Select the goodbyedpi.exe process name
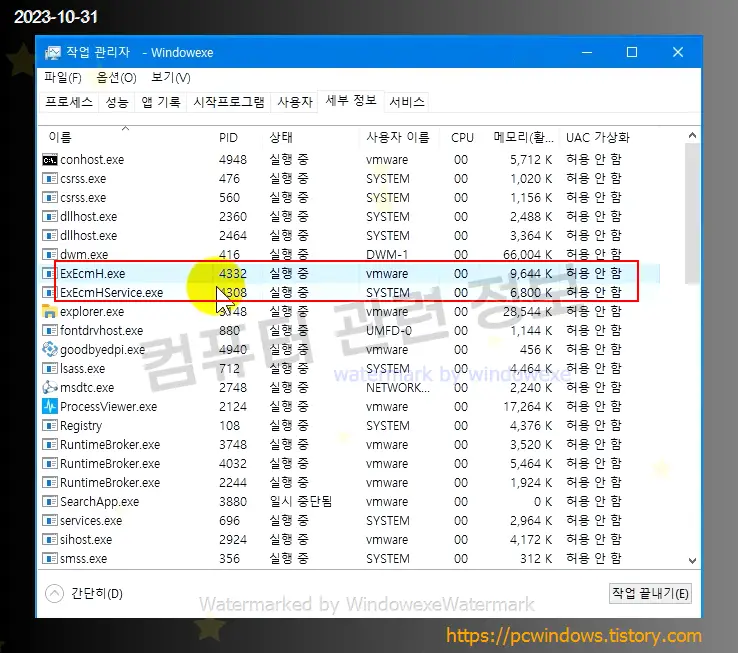The height and width of the screenshot is (653, 738). [103, 350]
